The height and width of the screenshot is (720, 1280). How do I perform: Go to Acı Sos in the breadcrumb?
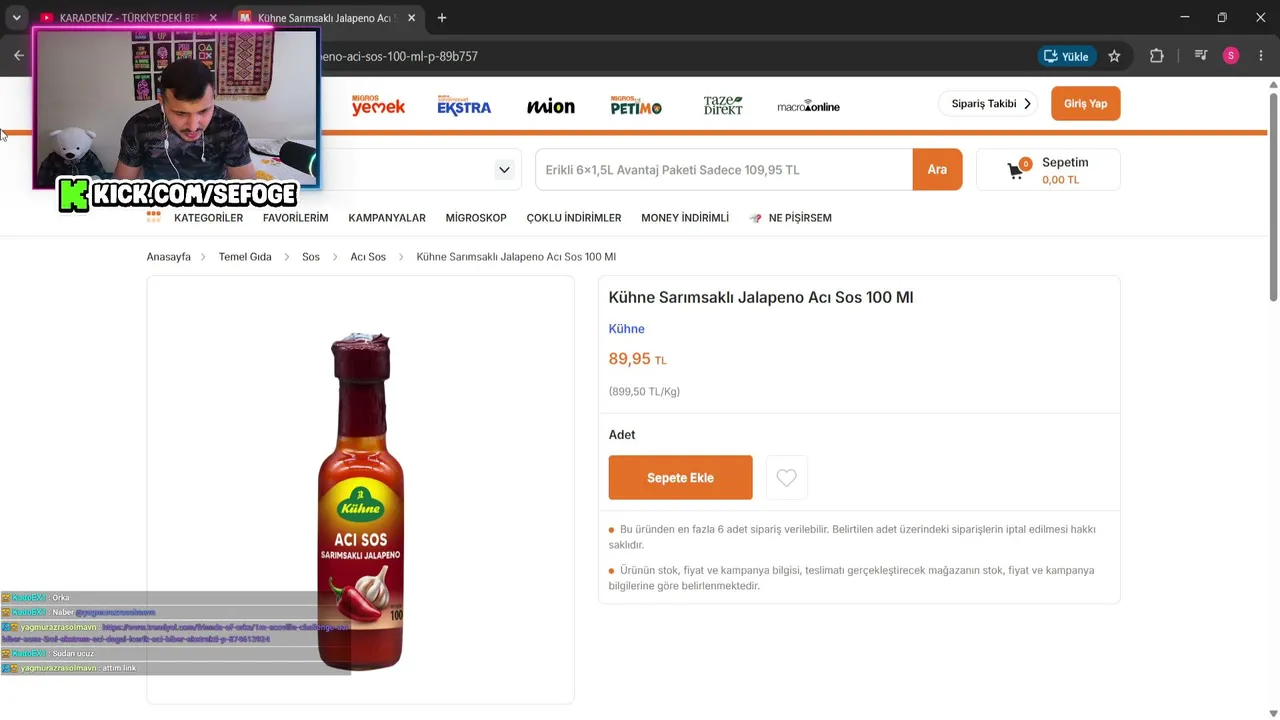coord(368,257)
